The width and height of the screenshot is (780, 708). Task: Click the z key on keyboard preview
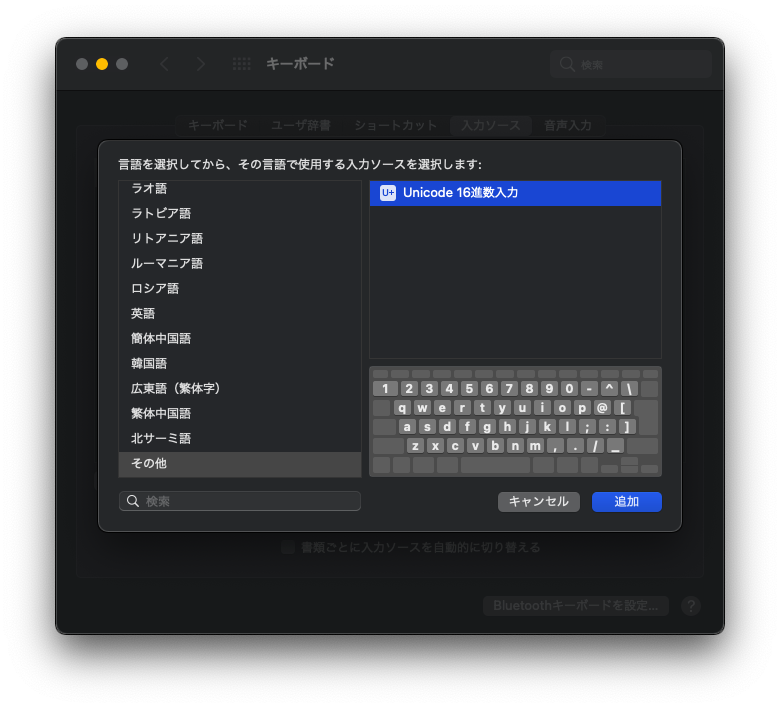[x=415, y=446]
